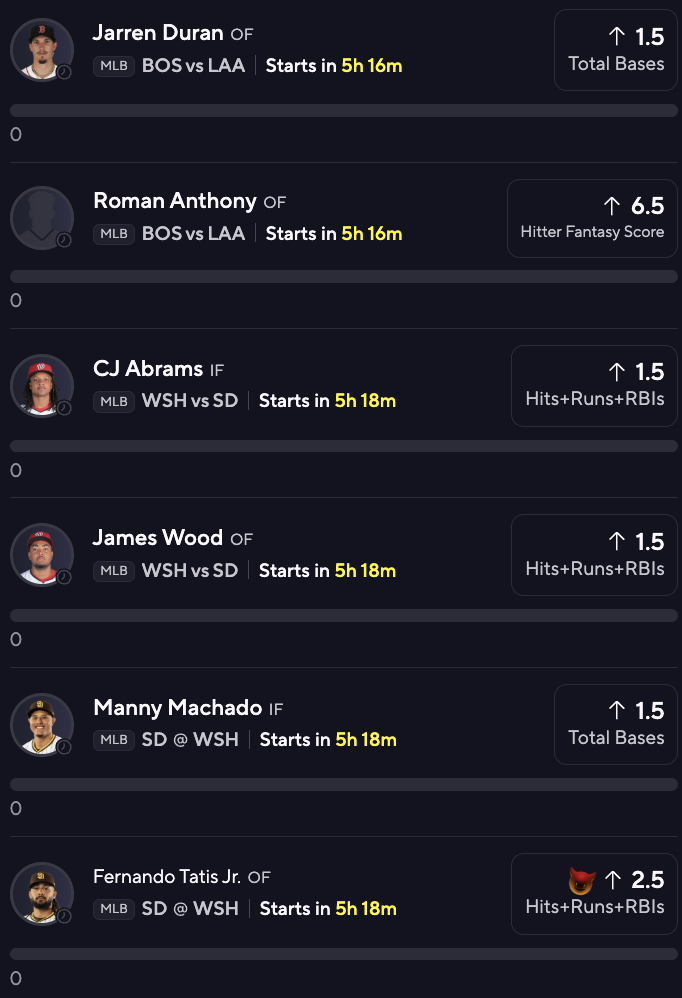Click Manny Machado's player headshot
This screenshot has height=998, width=682.
point(42,723)
